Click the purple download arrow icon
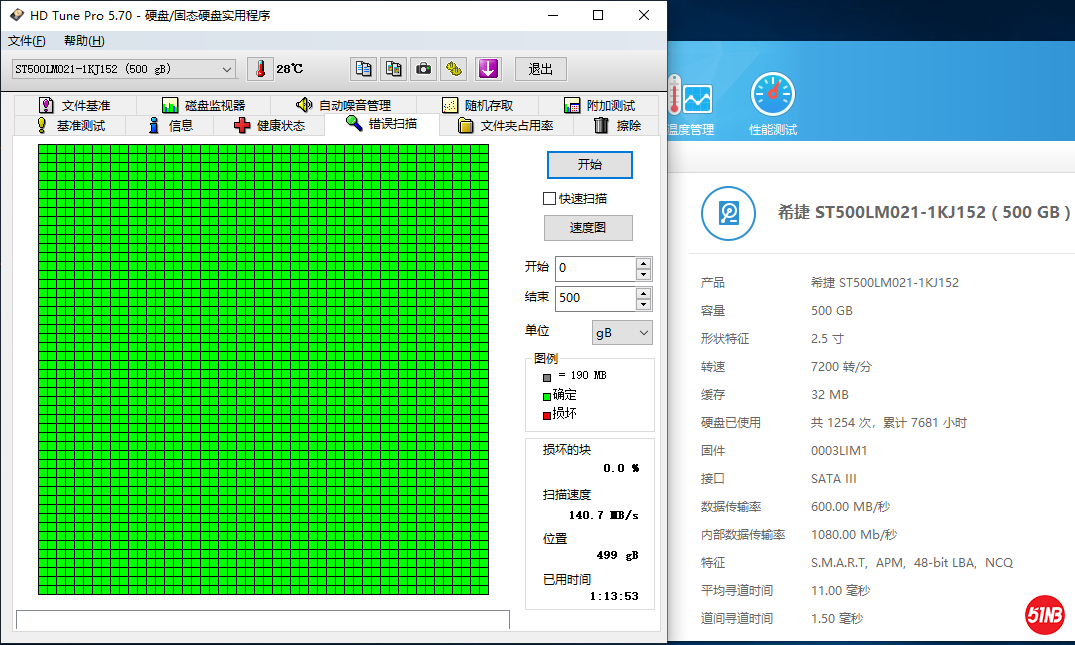 pos(487,69)
